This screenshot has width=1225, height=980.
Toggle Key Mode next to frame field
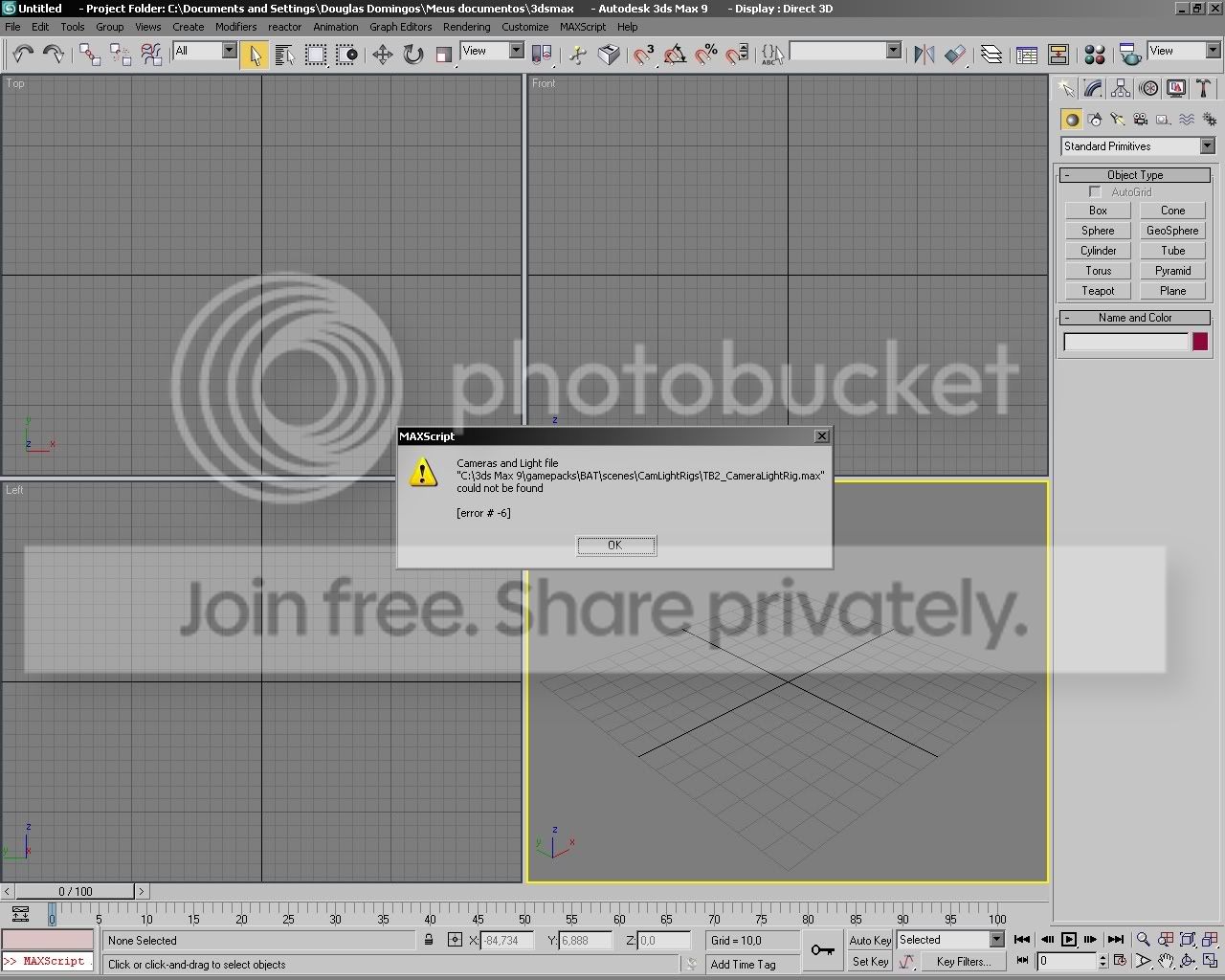click(x=1023, y=960)
